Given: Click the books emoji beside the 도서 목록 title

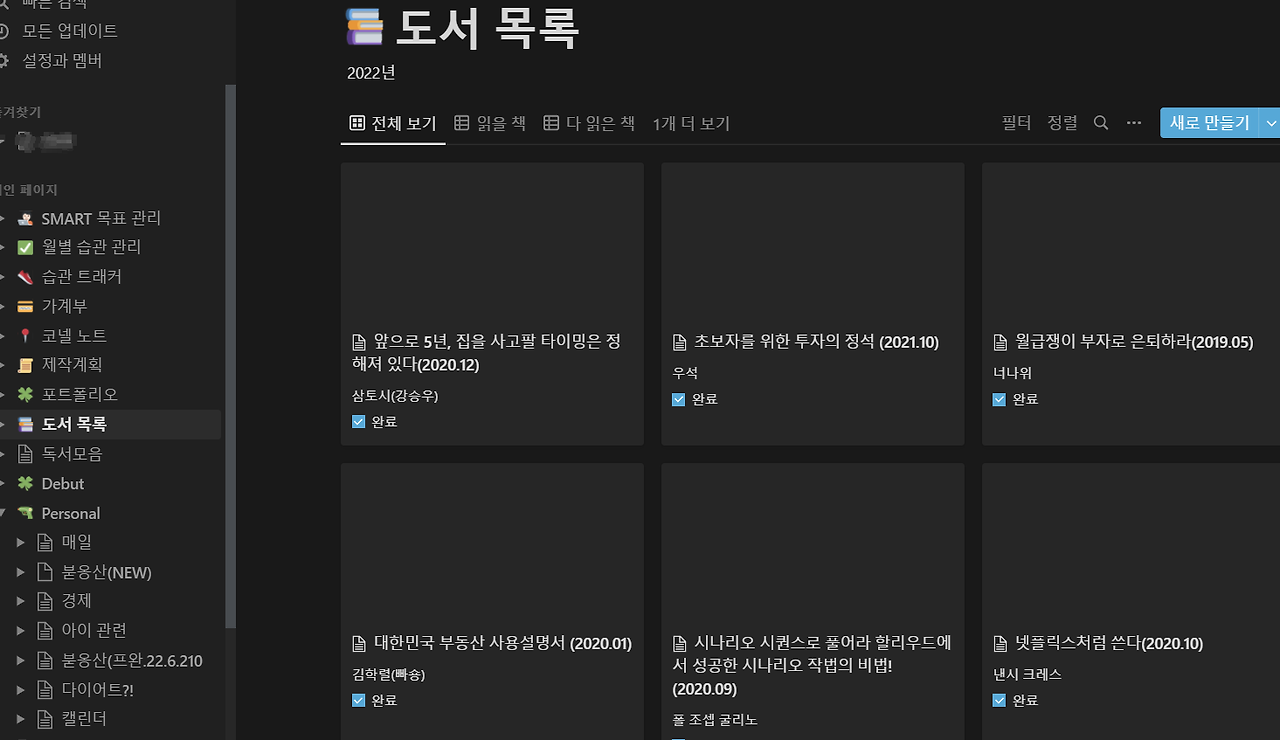Looking at the screenshot, I should coord(364,27).
